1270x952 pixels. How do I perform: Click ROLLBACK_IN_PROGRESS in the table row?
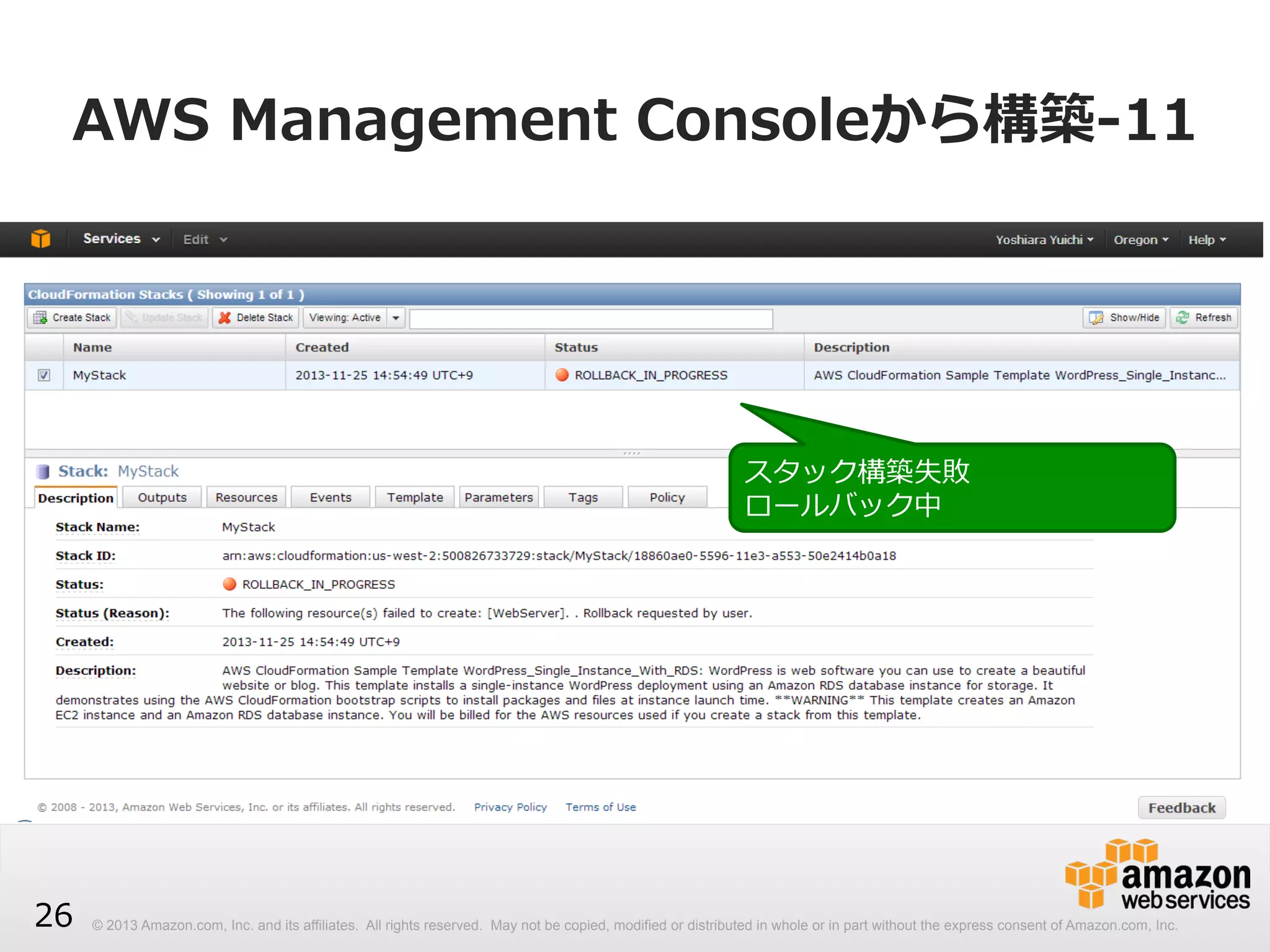(651, 375)
